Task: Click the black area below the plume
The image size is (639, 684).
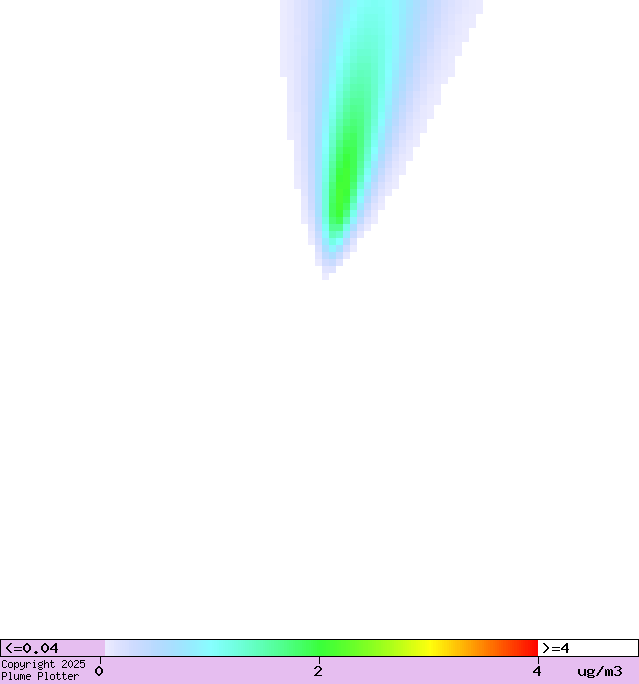Action: [x=320, y=450]
